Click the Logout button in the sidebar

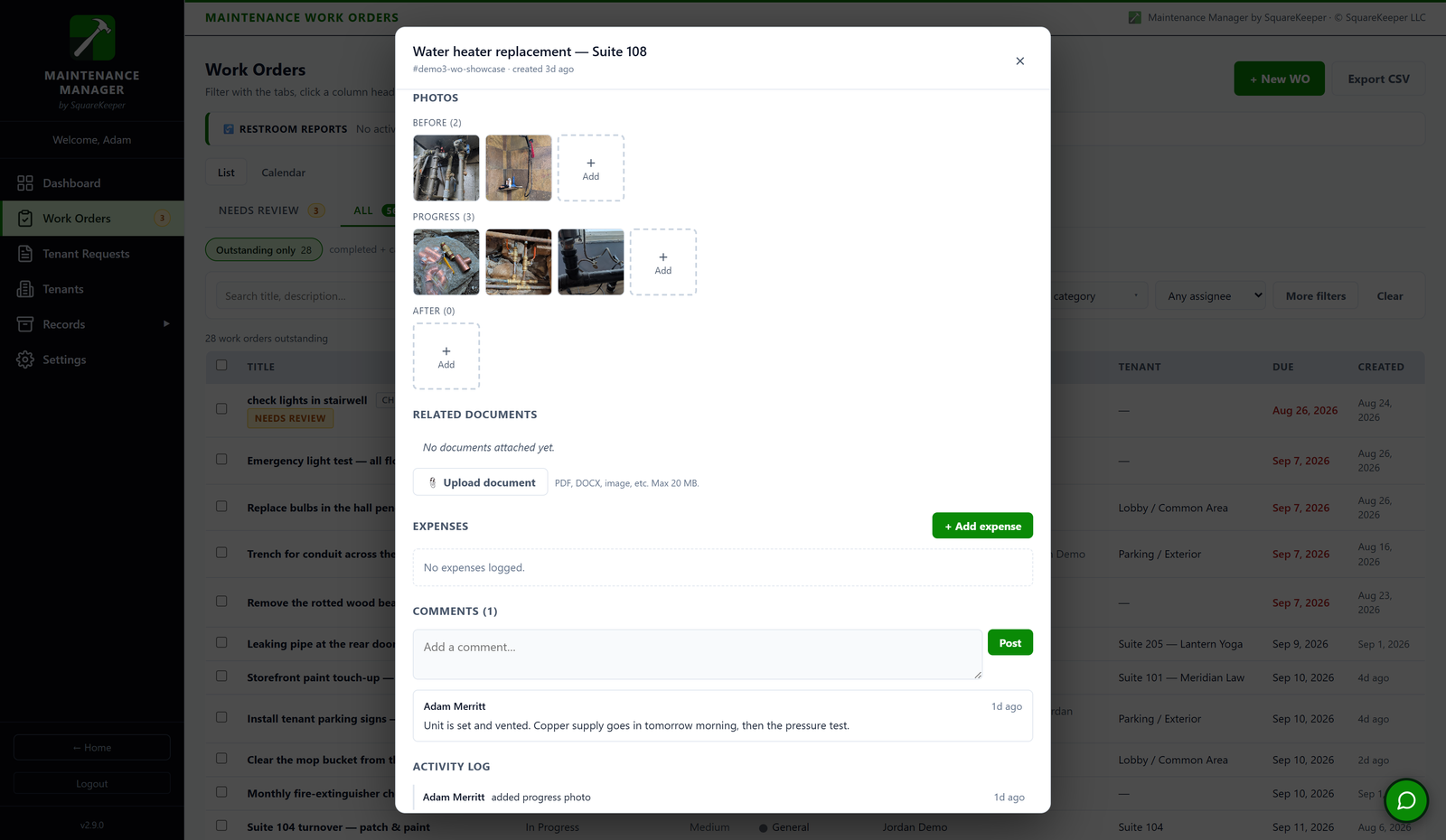pos(92,783)
